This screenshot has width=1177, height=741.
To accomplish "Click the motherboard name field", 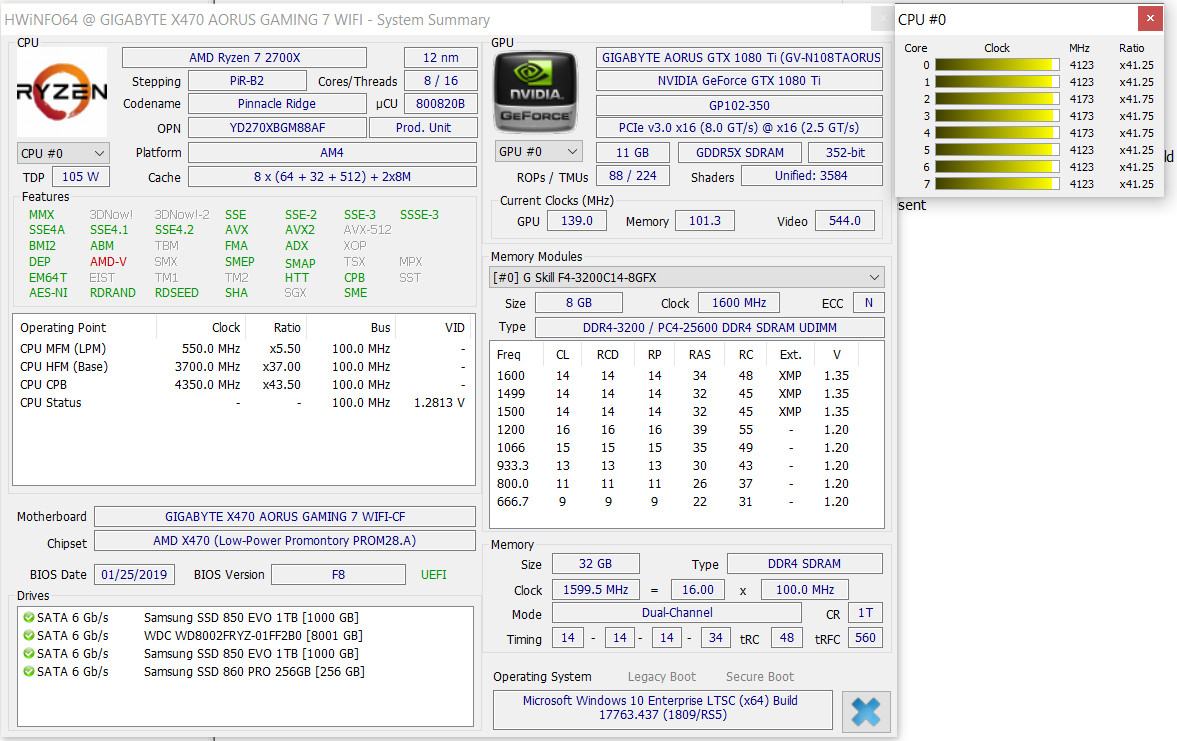I will (x=285, y=517).
